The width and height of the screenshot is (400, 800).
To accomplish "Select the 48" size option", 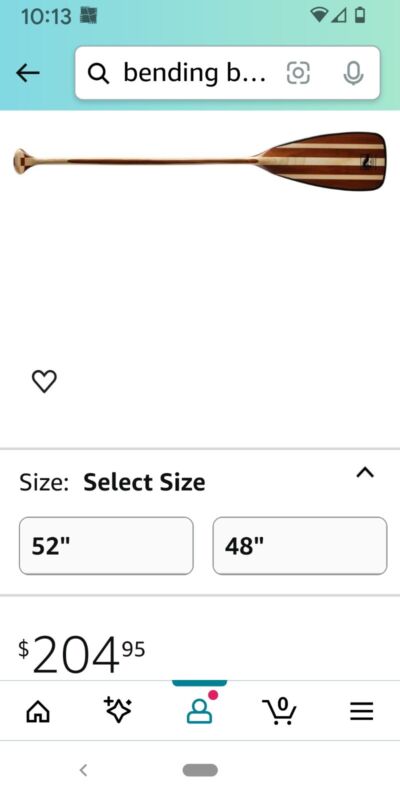I will 300,545.
